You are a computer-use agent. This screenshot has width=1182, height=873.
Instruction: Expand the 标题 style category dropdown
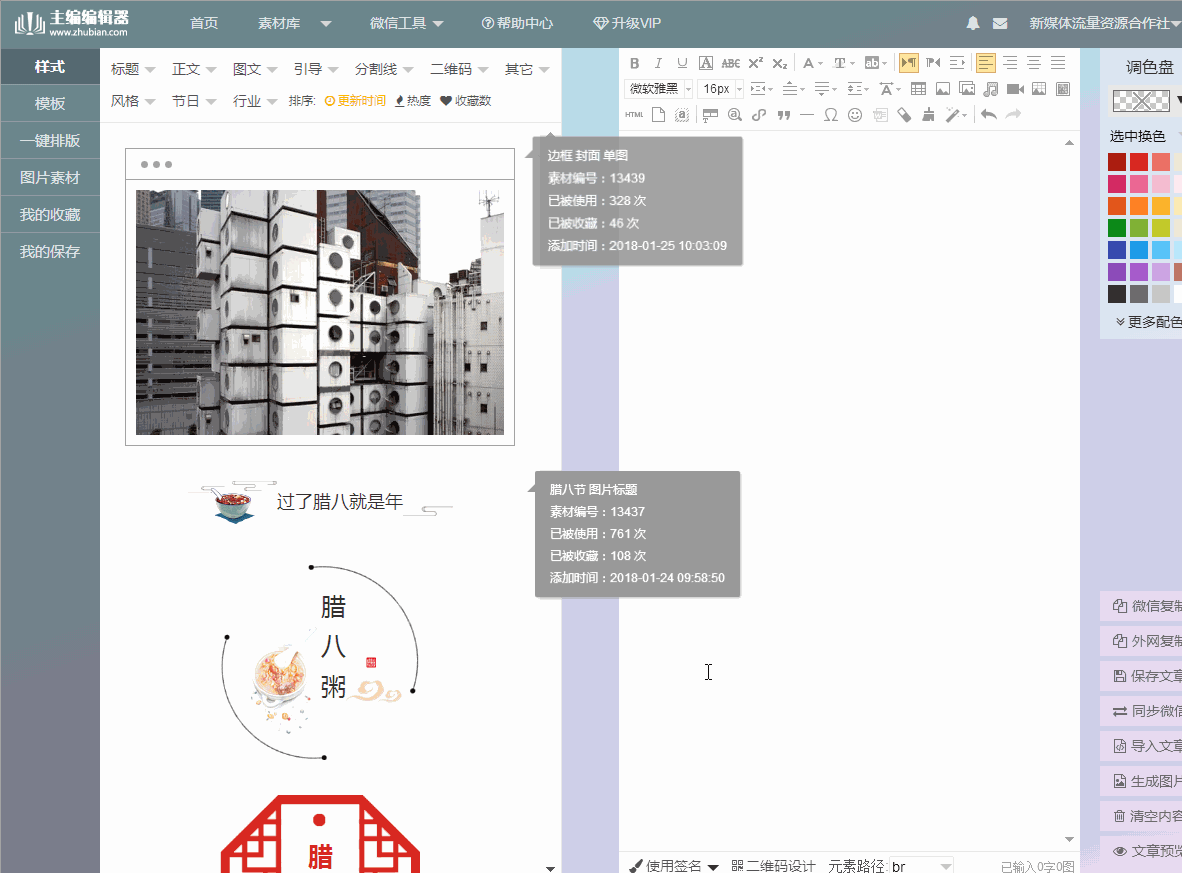[133, 69]
